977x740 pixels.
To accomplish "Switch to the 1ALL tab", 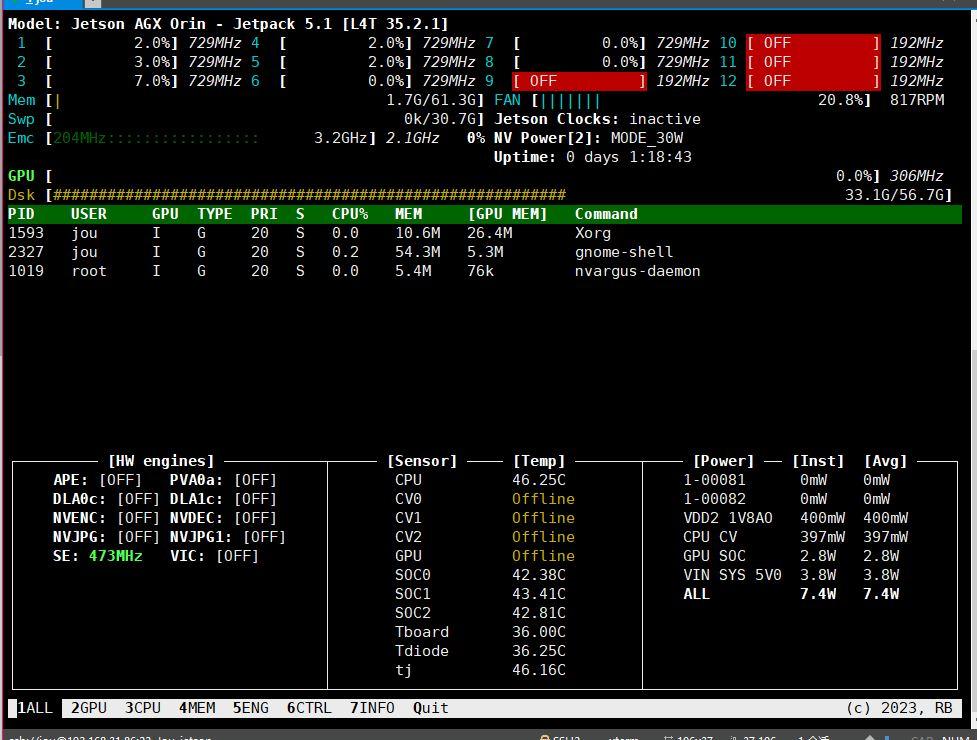I will [35, 708].
